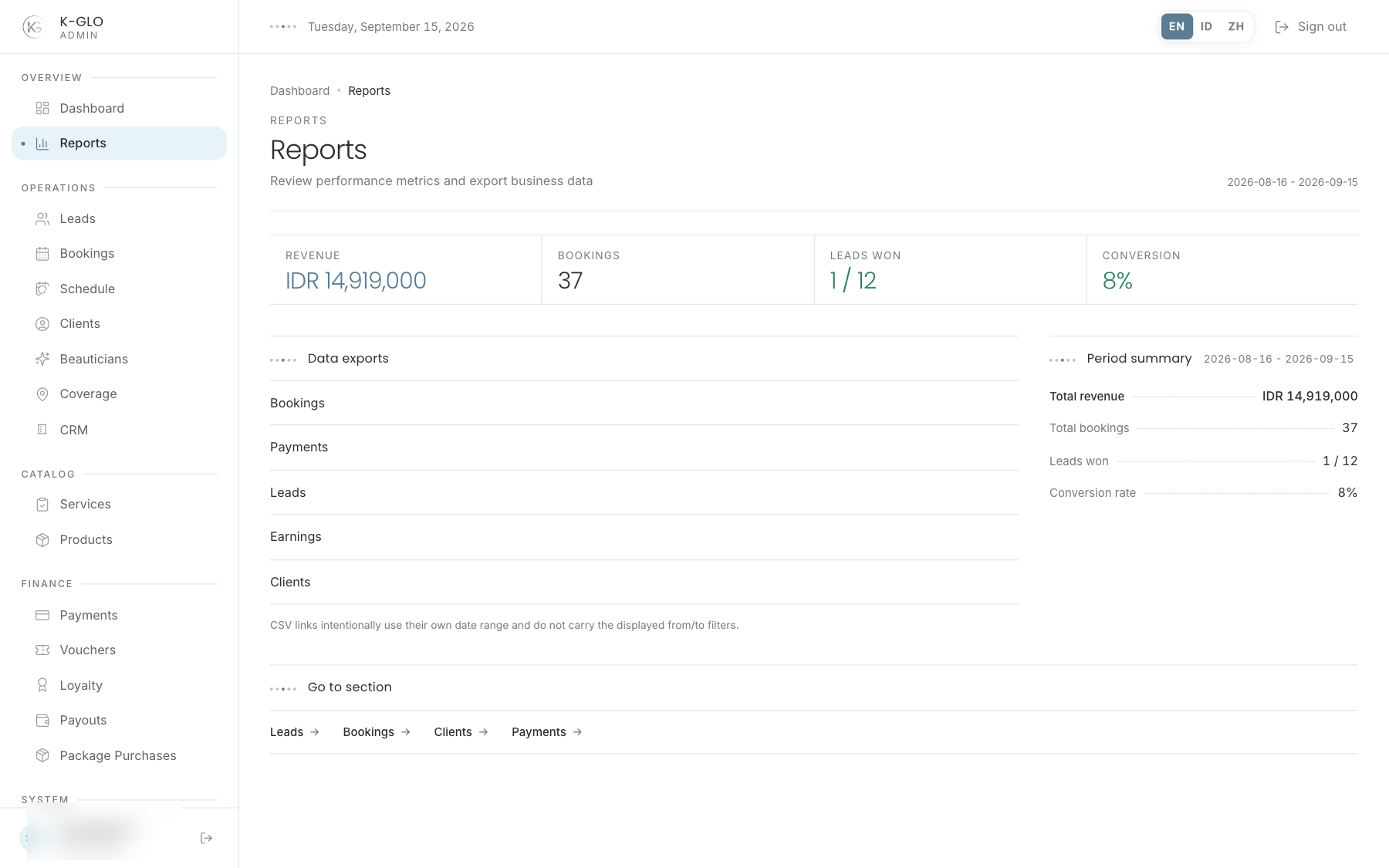
Task: Click the arrow next to Bookings section link
Action: tap(406, 732)
